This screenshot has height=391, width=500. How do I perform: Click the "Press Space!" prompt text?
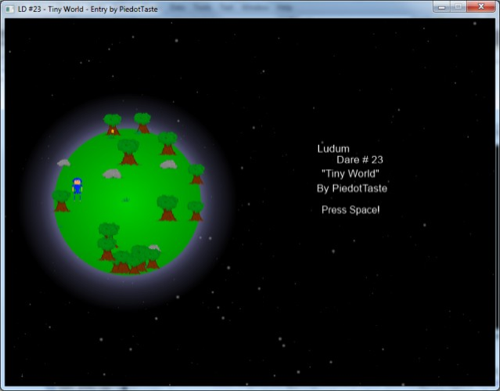pos(350,210)
